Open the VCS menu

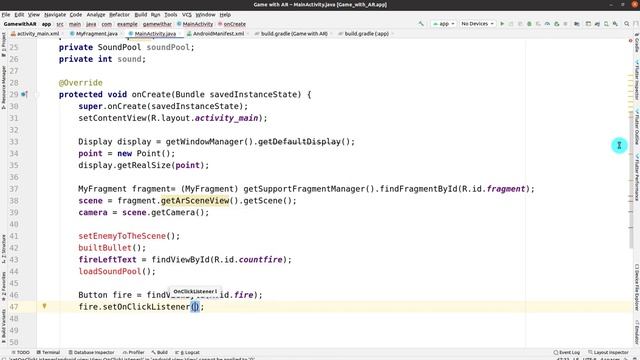(187, 15)
